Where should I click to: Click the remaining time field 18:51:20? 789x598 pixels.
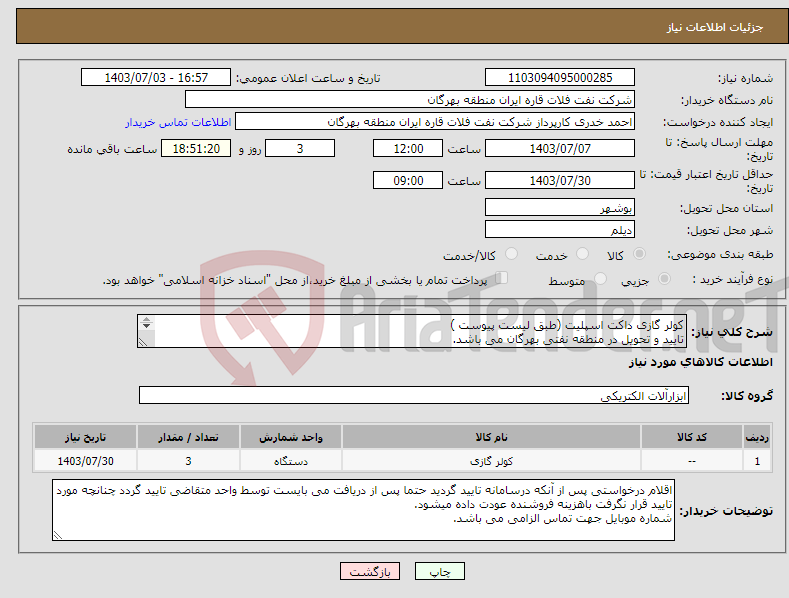click(x=196, y=148)
